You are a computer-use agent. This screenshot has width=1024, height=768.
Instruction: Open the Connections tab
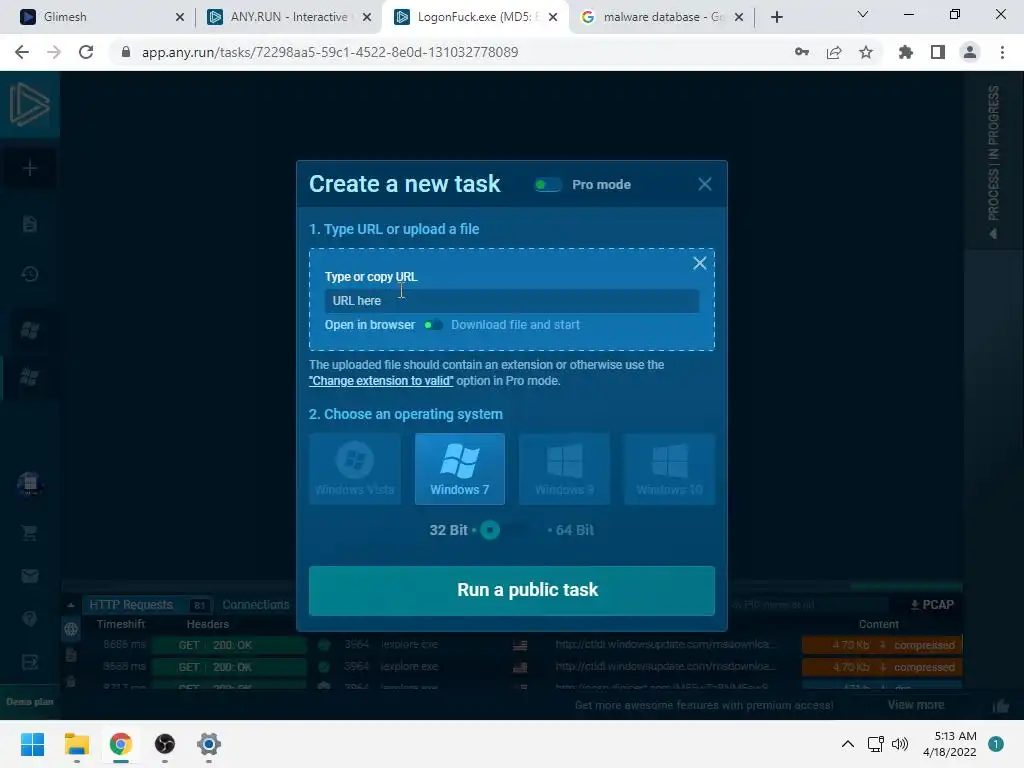click(255, 605)
